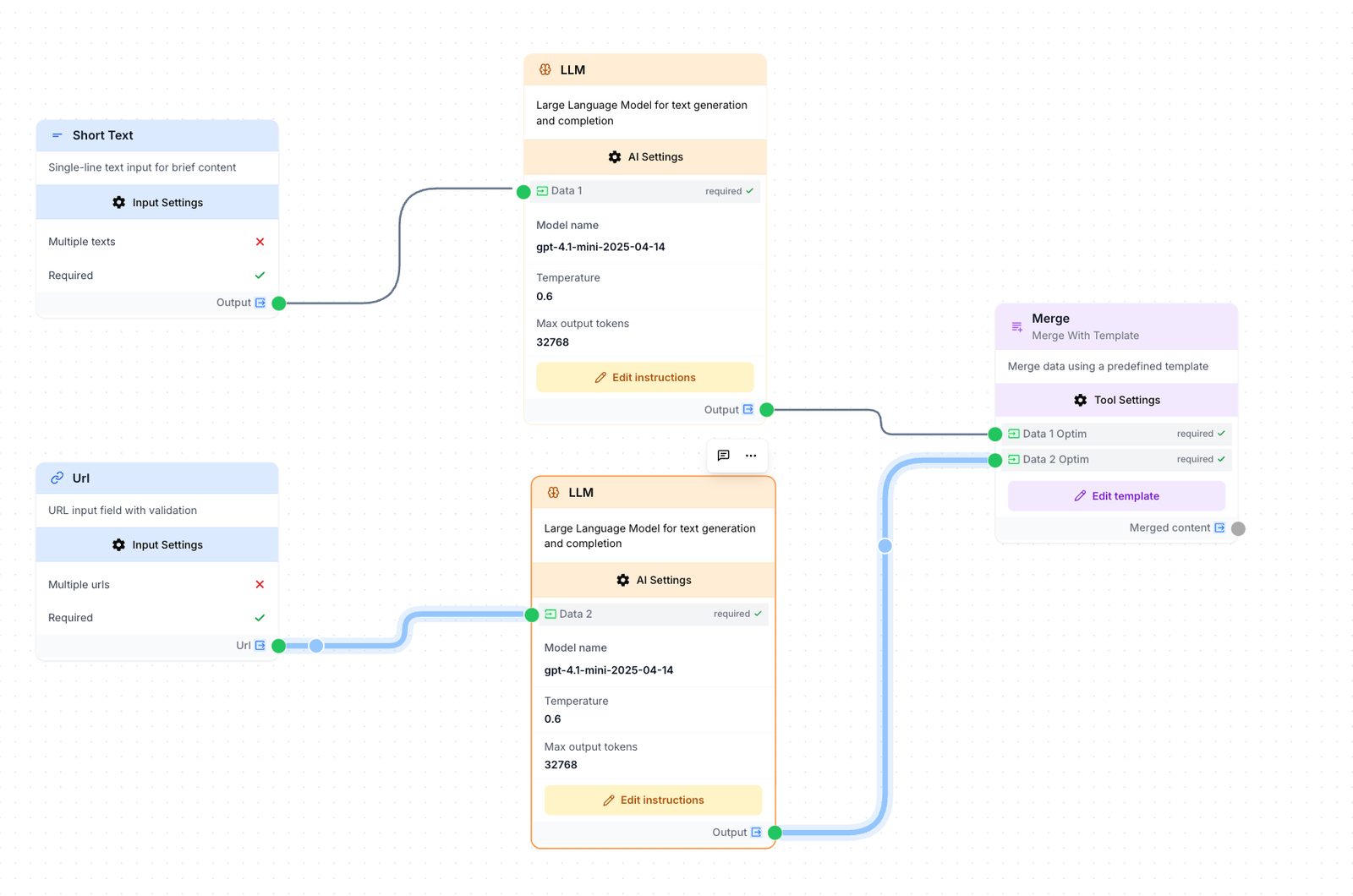Open AI Settings on the lower LLM node

click(x=654, y=581)
